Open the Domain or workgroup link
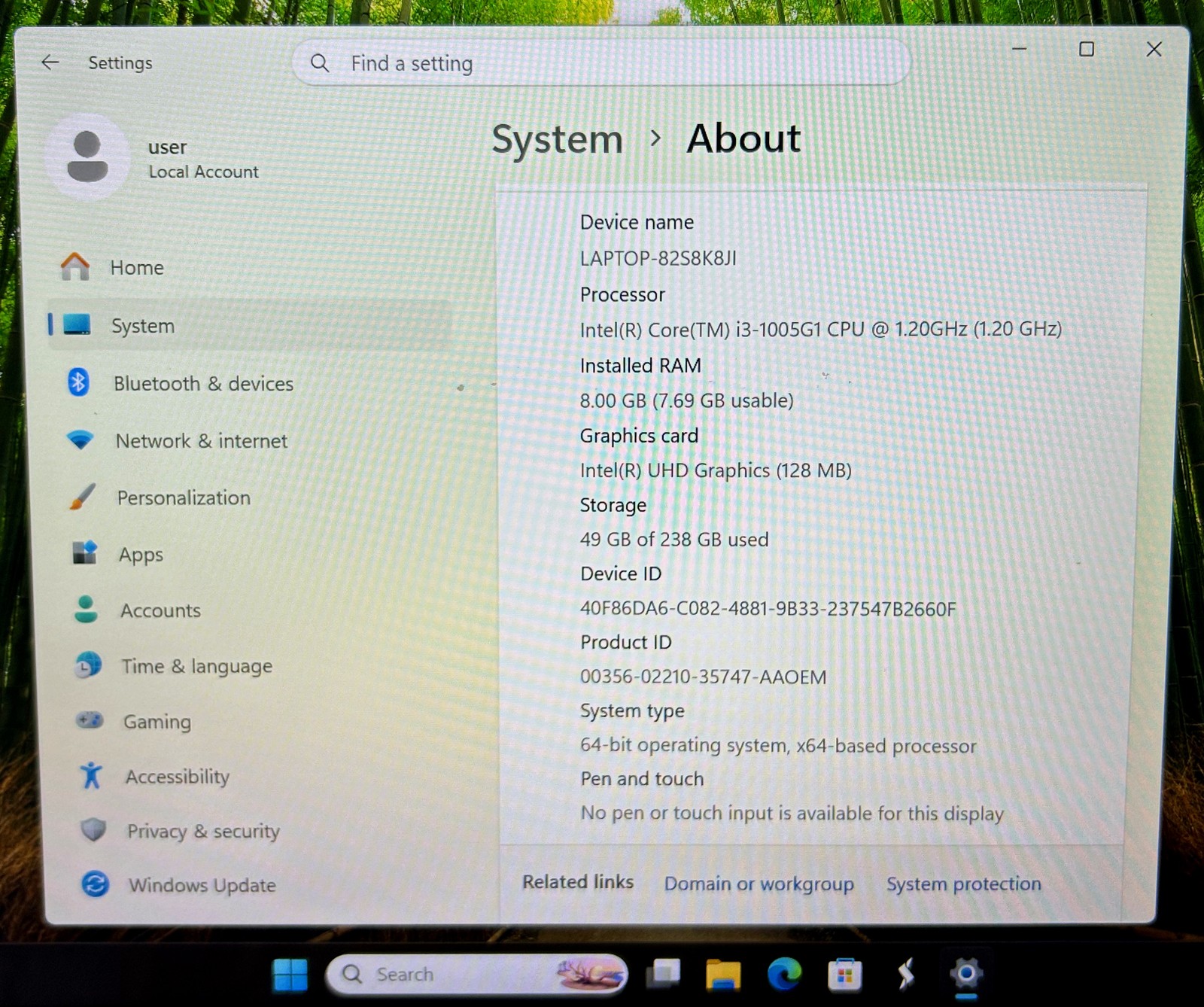Image resolution: width=1204 pixels, height=1007 pixels. pos(759,884)
